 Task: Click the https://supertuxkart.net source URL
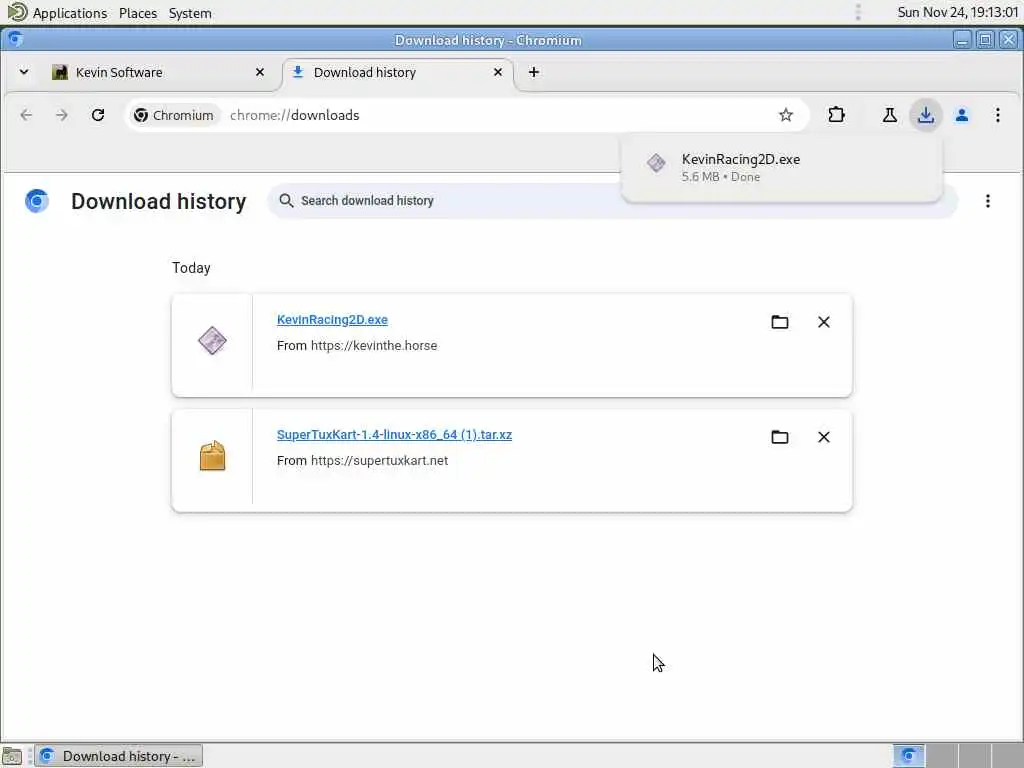pyautogui.click(x=379, y=460)
